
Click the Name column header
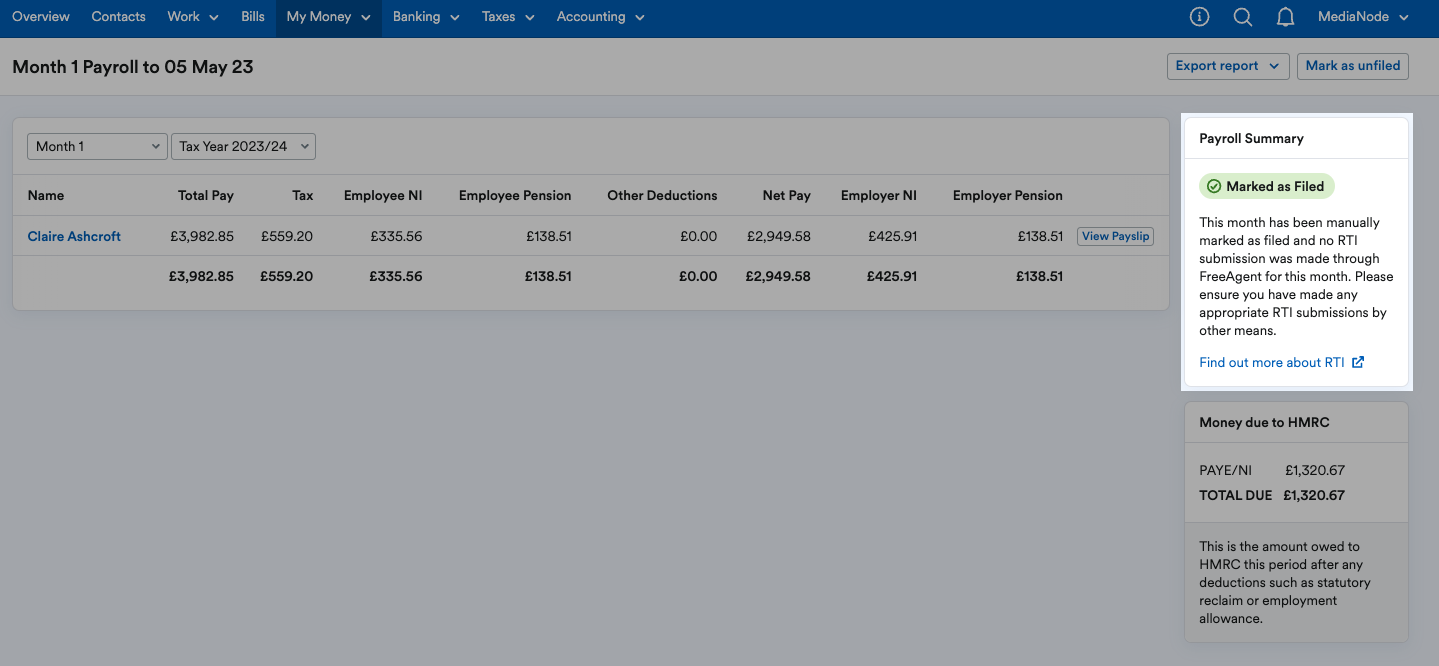point(46,195)
